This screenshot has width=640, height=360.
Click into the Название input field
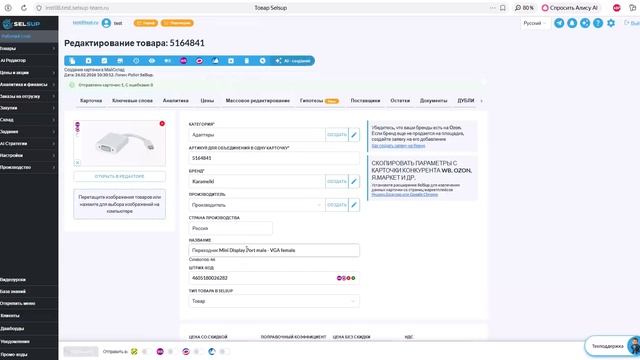274,250
